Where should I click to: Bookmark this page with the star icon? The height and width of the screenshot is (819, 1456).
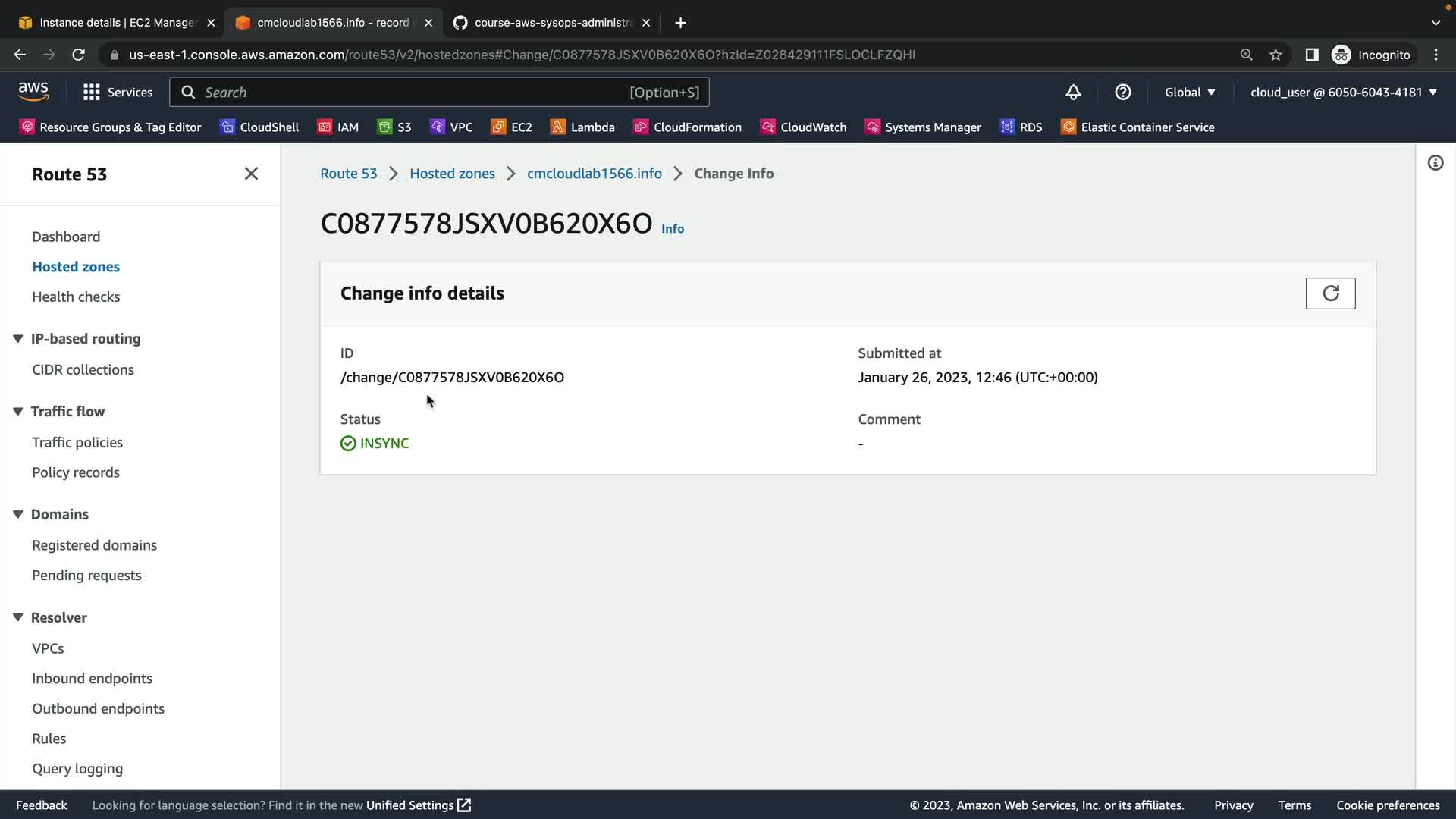click(x=1276, y=55)
